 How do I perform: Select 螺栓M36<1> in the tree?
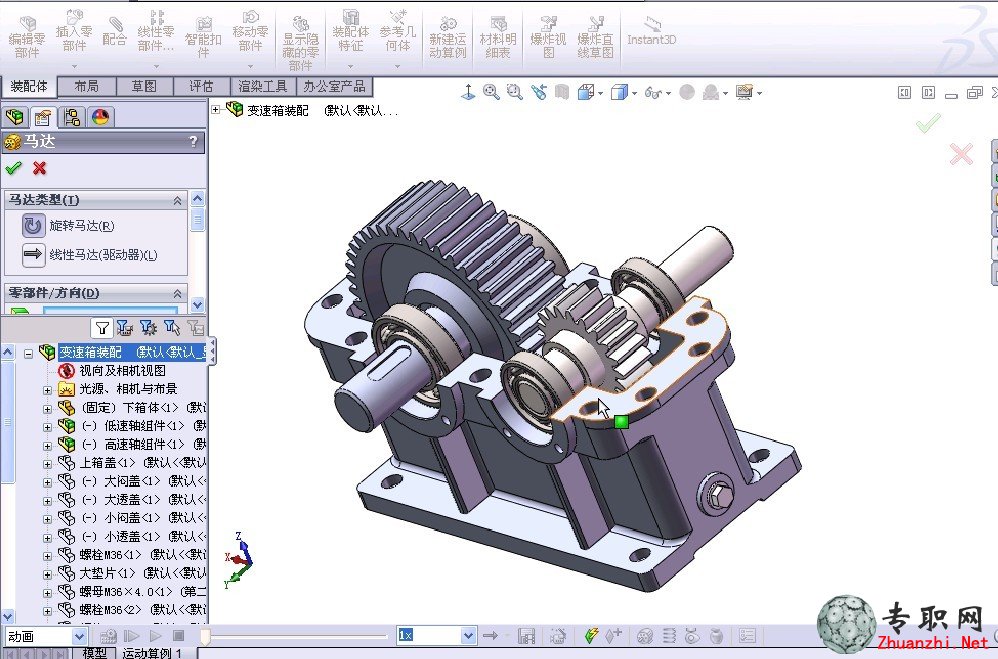tap(132, 555)
